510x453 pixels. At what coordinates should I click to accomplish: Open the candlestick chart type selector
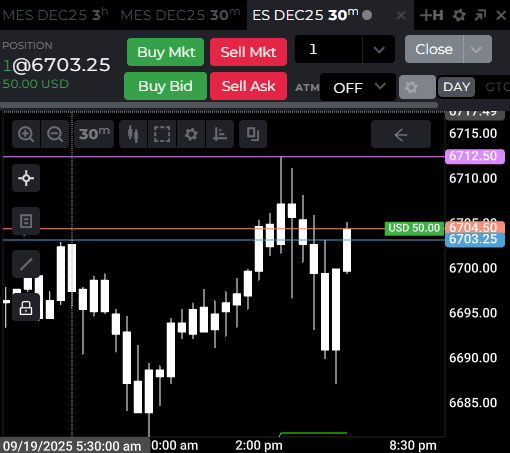(x=133, y=134)
